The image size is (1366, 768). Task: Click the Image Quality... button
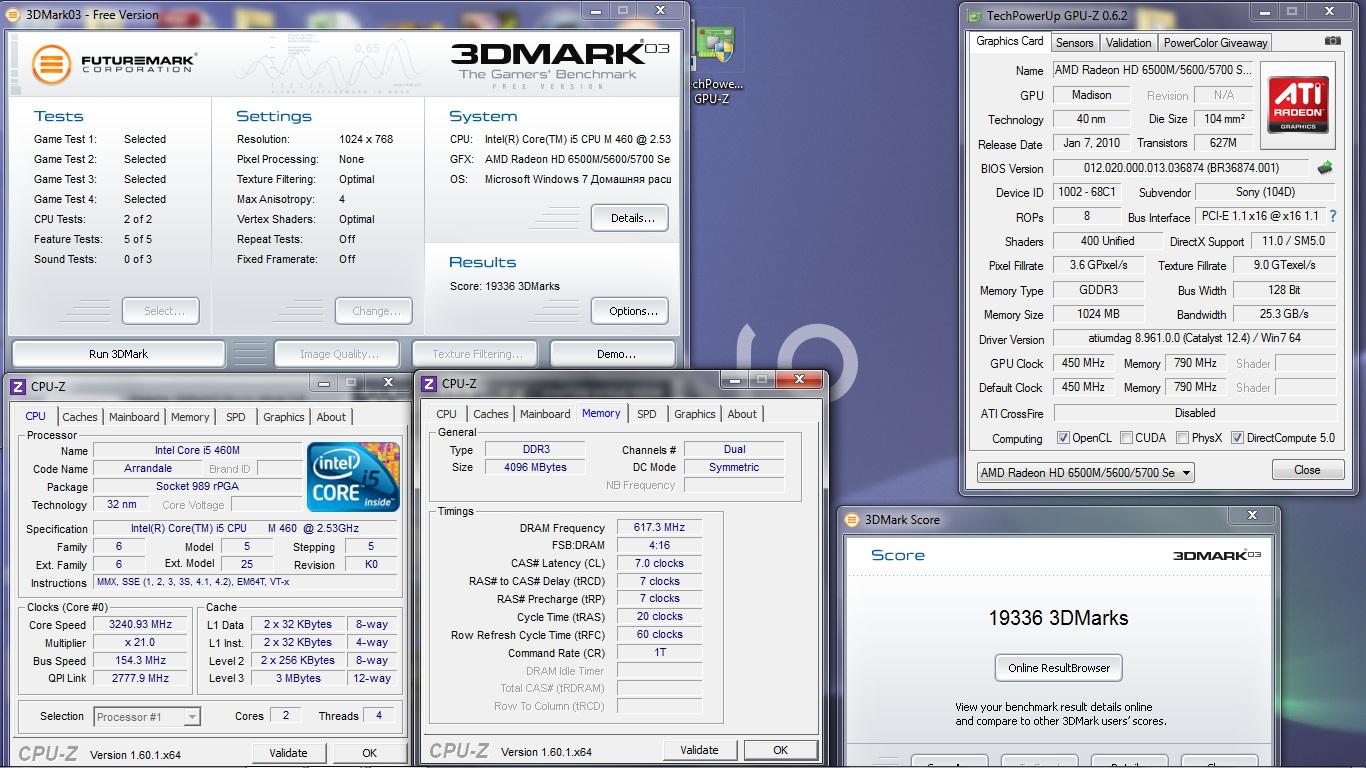[x=338, y=354]
